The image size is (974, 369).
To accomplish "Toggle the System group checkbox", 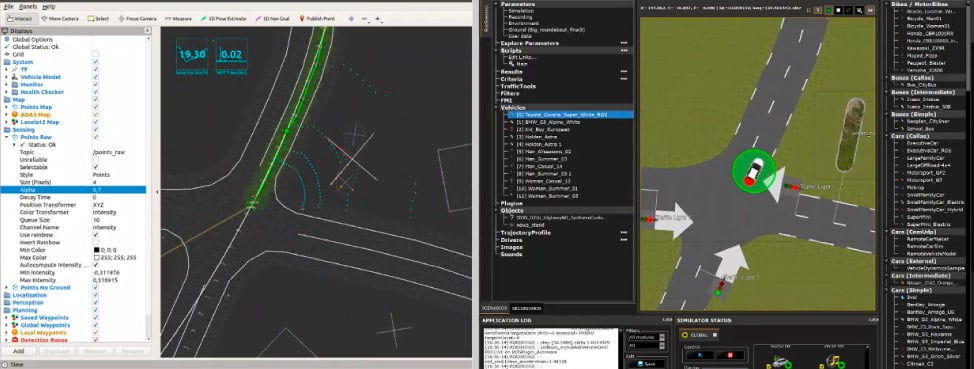I will pyautogui.click(x=95, y=62).
